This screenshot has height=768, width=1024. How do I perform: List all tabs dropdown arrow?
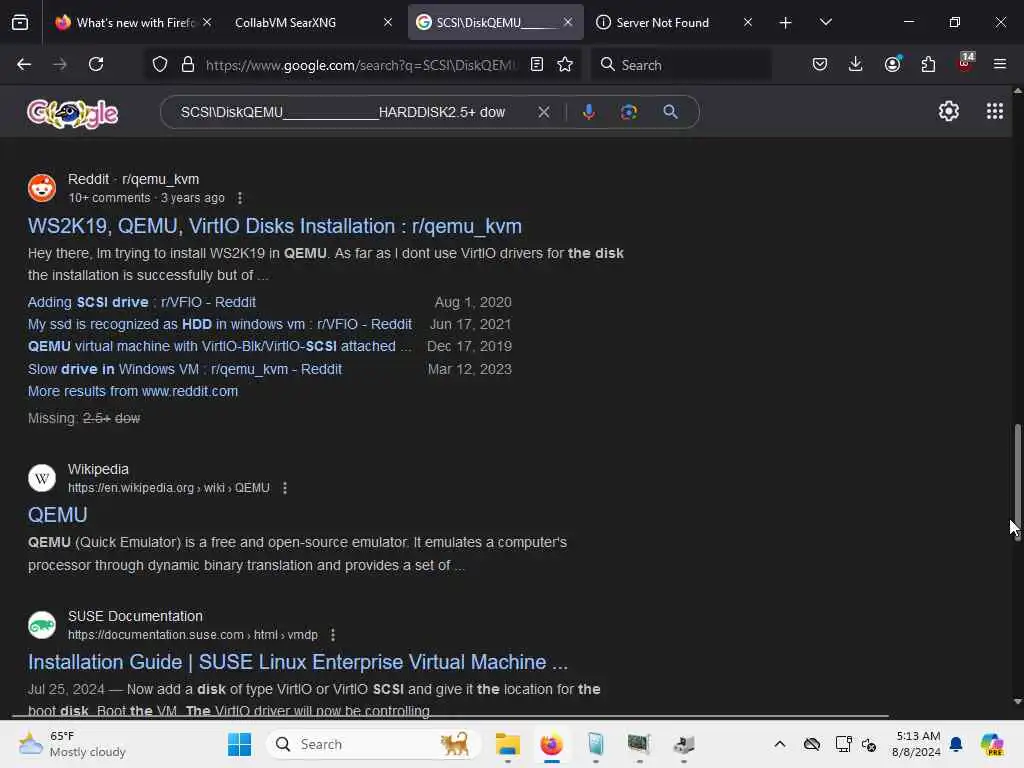(825, 22)
